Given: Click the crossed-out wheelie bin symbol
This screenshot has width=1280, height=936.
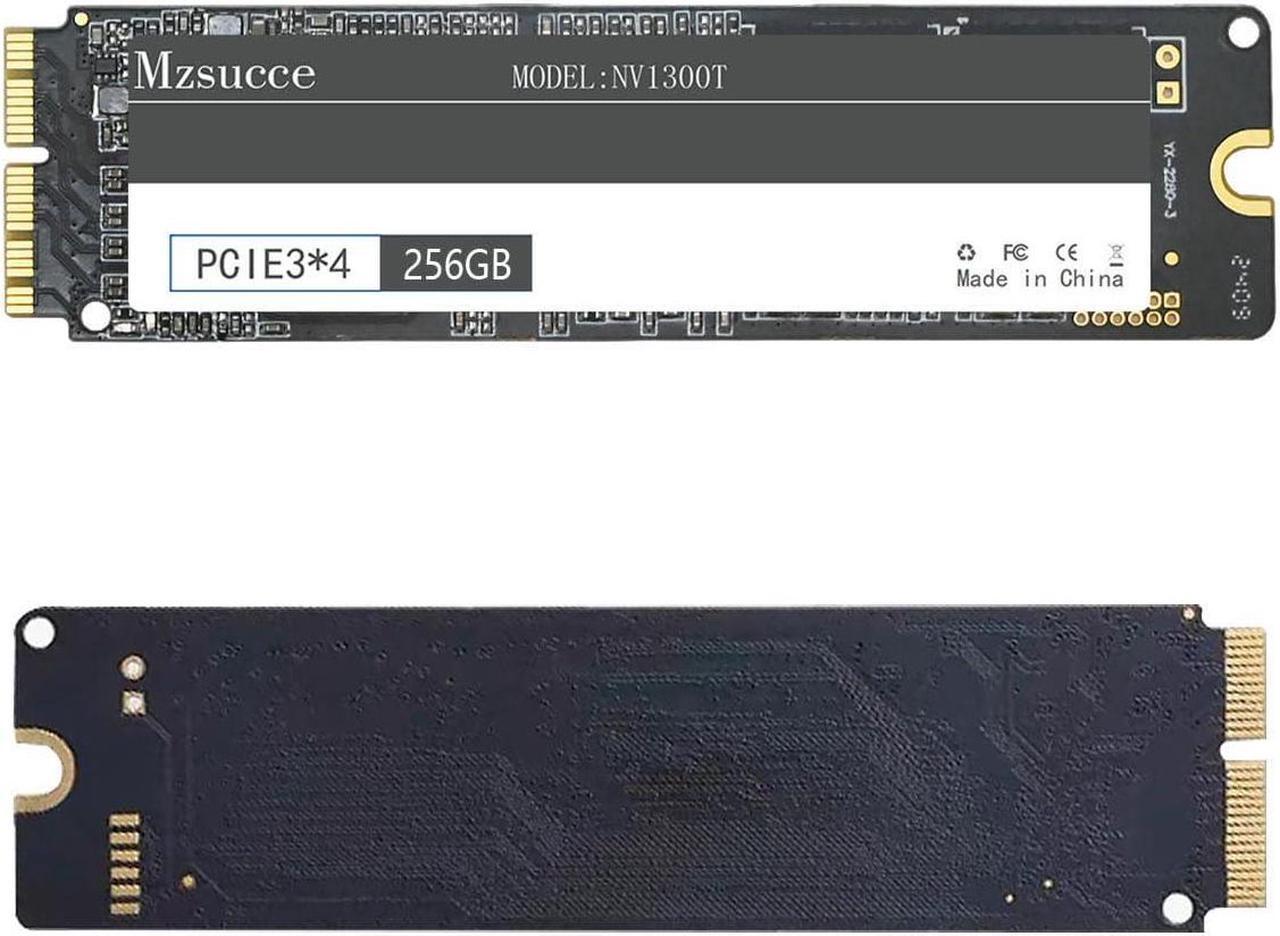Looking at the screenshot, I should point(1116,253).
